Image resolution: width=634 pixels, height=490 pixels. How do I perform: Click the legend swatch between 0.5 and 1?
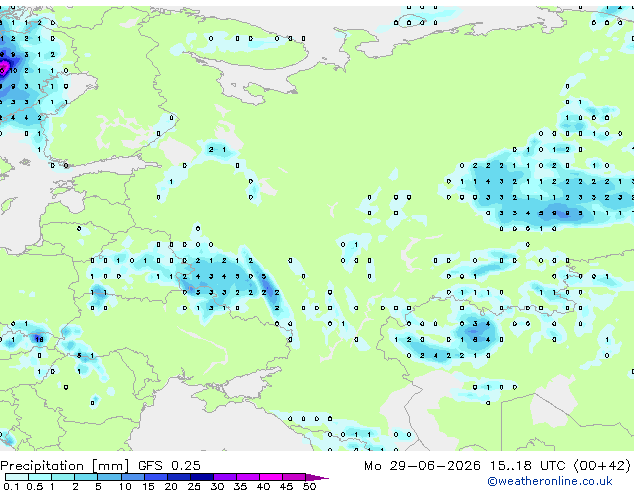click(40, 477)
